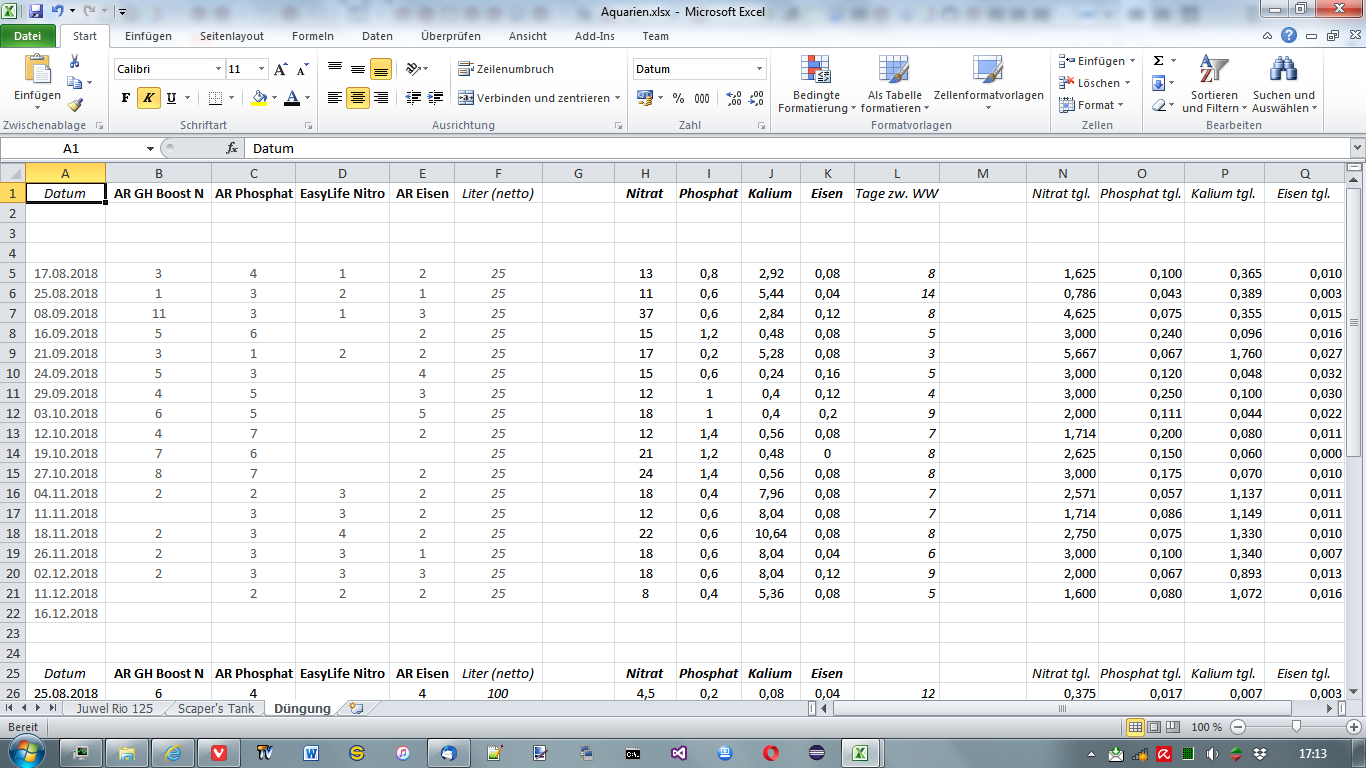Click the AutoSum sigma icon
1366x768 pixels.
point(1158,61)
